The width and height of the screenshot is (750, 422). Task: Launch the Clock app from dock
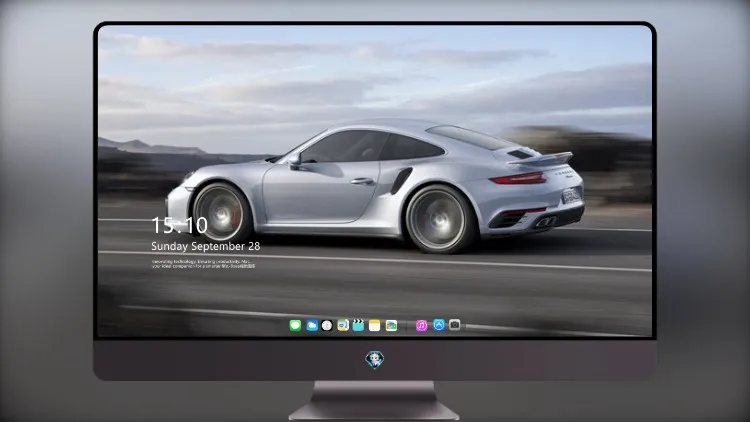327,325
